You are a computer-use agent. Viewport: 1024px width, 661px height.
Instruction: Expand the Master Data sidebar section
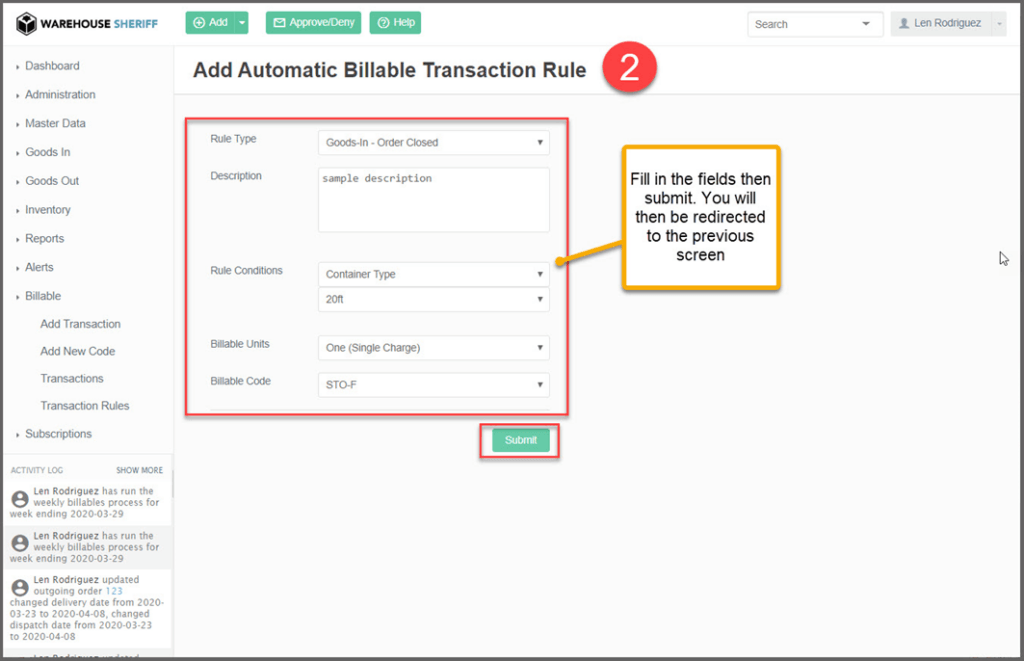(x=55, y=124)
